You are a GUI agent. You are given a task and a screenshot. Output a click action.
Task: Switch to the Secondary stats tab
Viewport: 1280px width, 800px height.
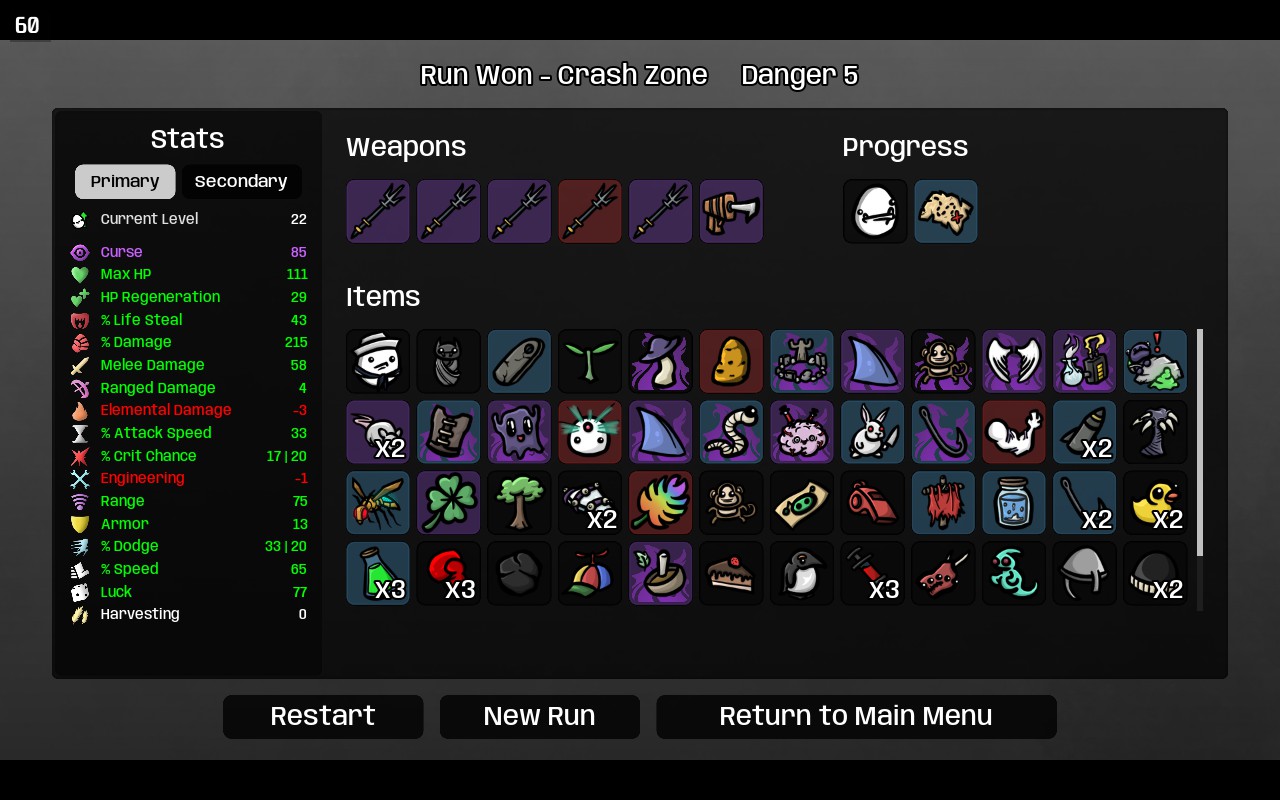[241, 182]
